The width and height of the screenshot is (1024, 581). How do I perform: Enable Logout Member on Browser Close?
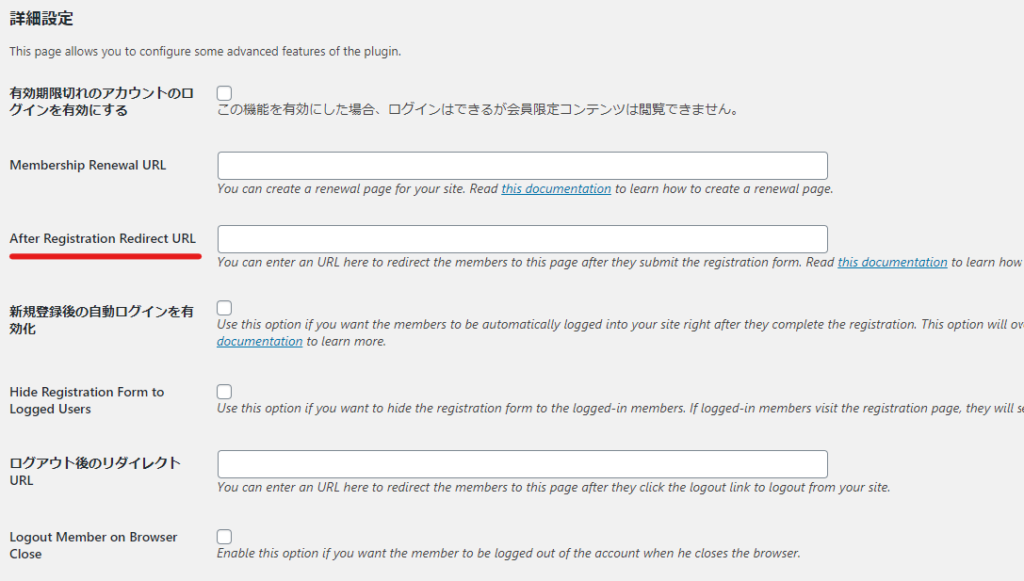tap(224, 537)
